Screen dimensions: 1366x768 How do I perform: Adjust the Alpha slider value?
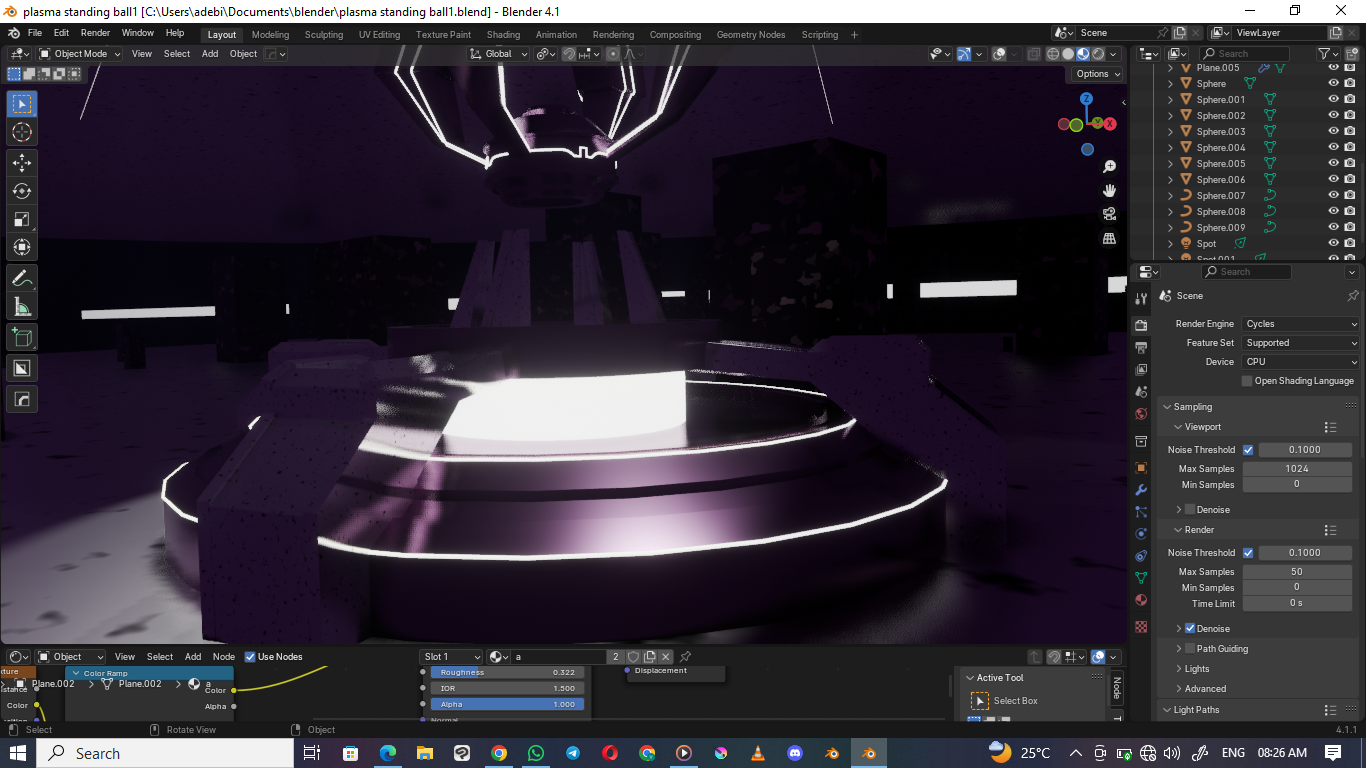coord(505,704)
